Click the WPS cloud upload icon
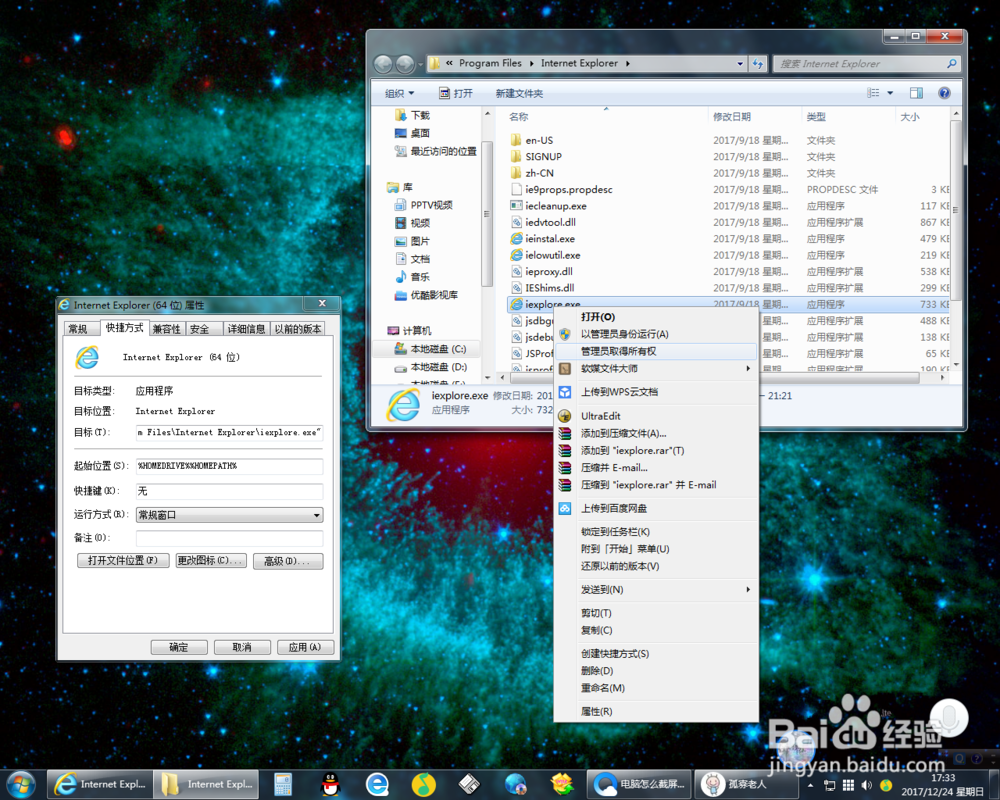The height and width of the screenshot is (800, 1000). tap(564, 392)
